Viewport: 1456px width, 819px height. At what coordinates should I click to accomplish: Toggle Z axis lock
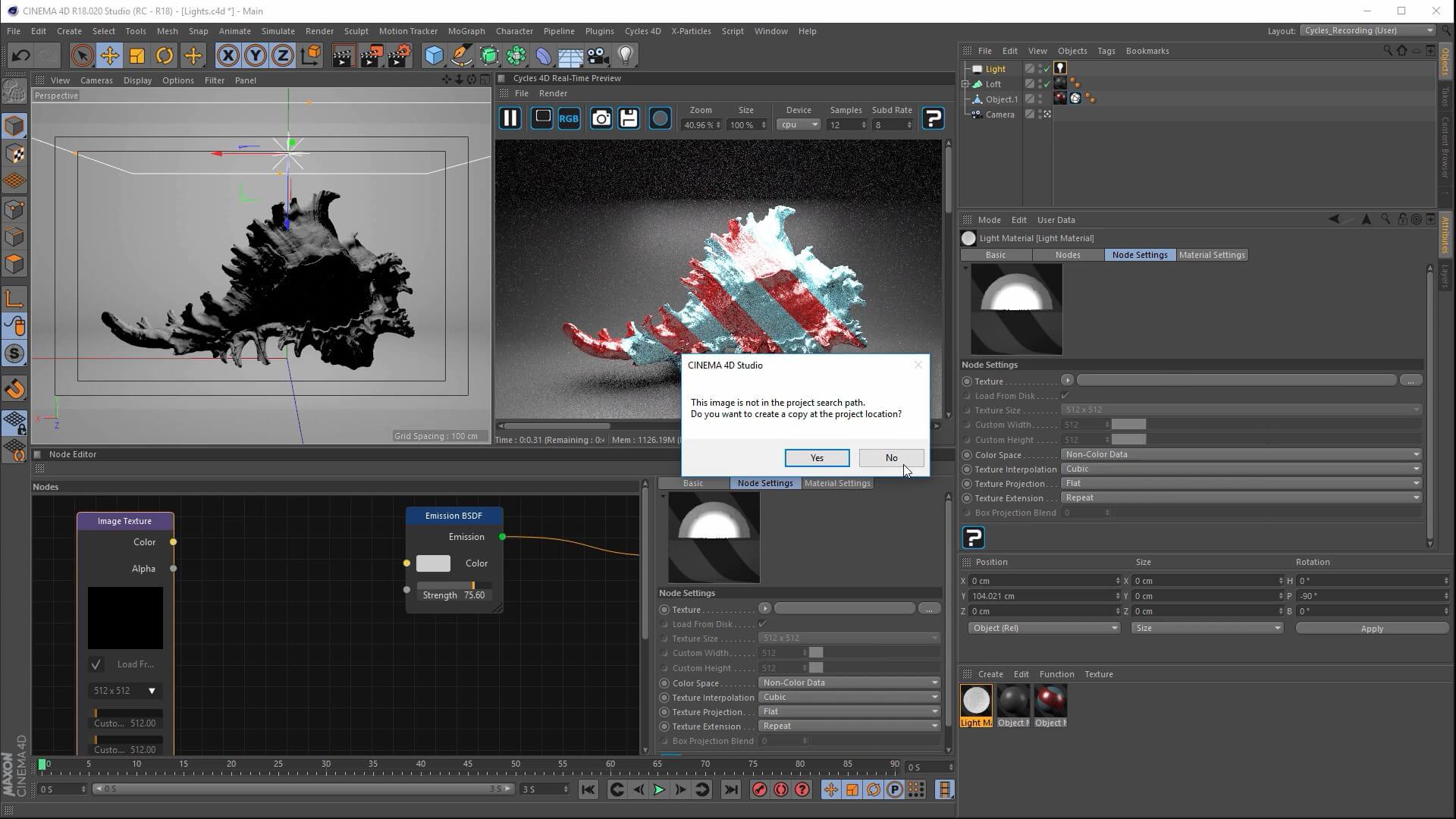tap(283, 55)
